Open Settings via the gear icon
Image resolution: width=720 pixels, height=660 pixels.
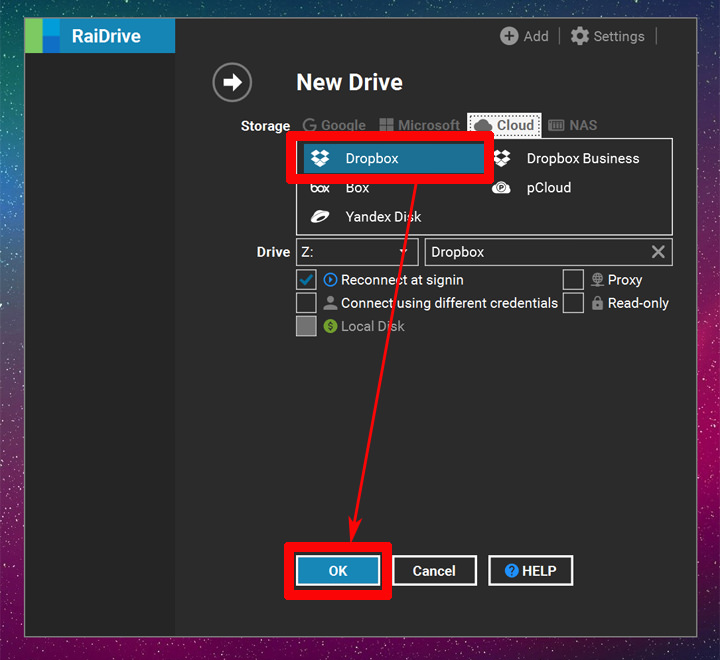[x=579, y=36]
